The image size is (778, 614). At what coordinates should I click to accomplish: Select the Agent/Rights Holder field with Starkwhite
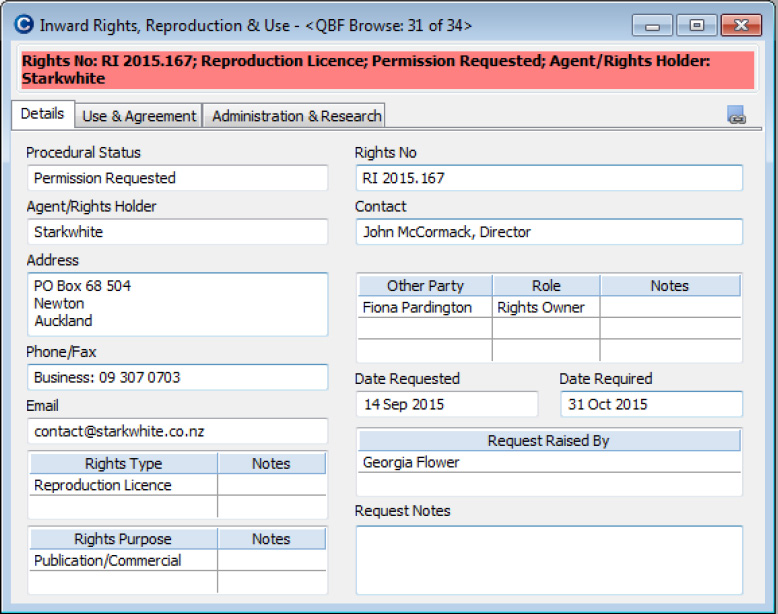178,232
